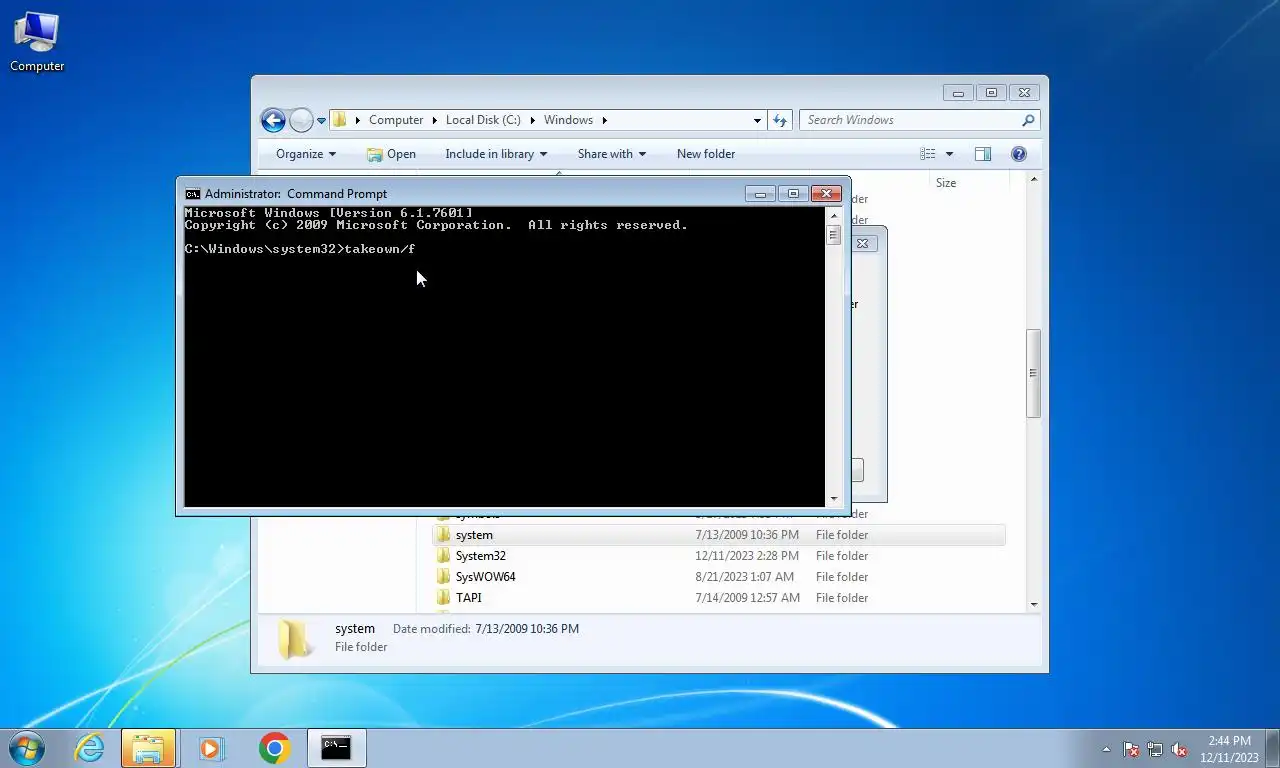The width and height of the screenshot is (1280, 768).
Task: Click the TAPI folder icon
Action: pyautogui.click(x=444, y=598)
